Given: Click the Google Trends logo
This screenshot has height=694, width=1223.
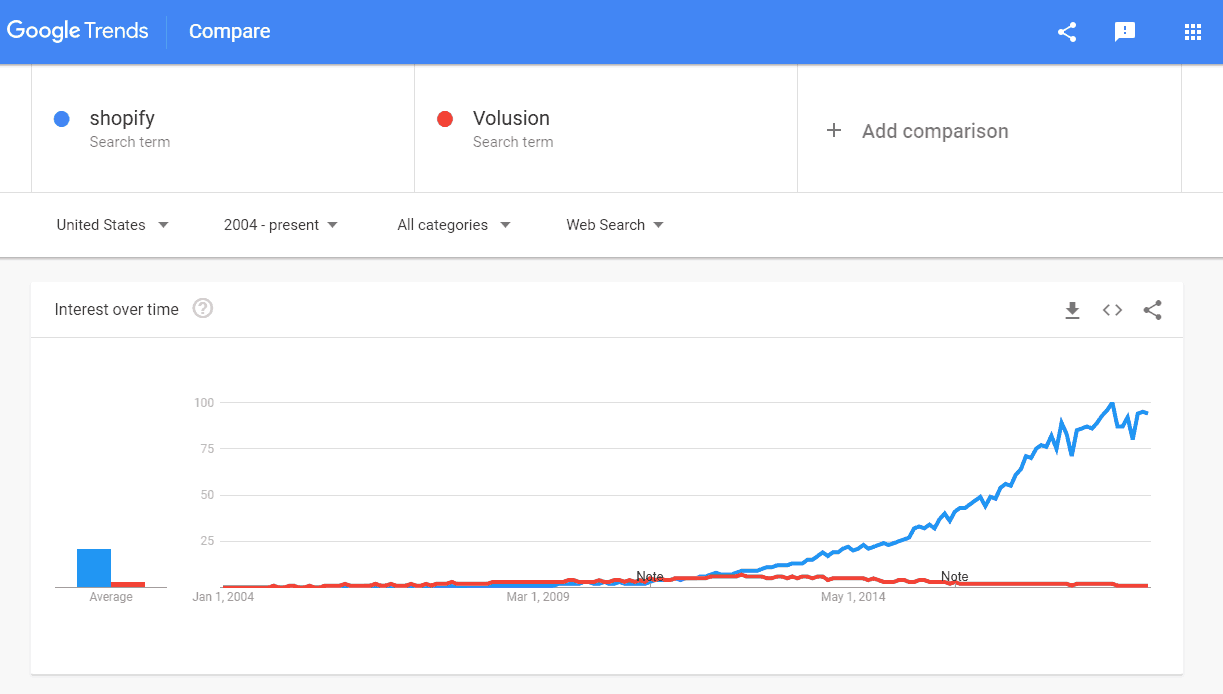Looking at the screenshot, I should pyautogui.click(x=78, y=31).
